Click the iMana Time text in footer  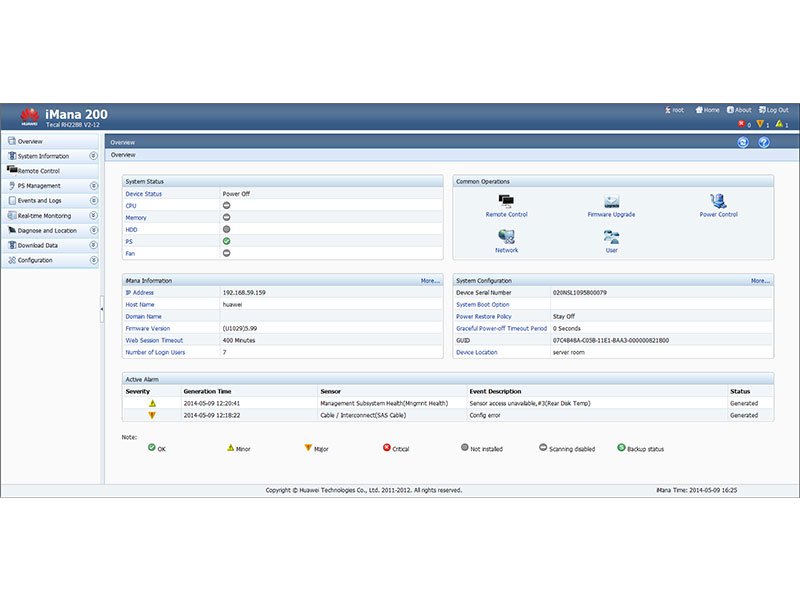tap(696, 490)
